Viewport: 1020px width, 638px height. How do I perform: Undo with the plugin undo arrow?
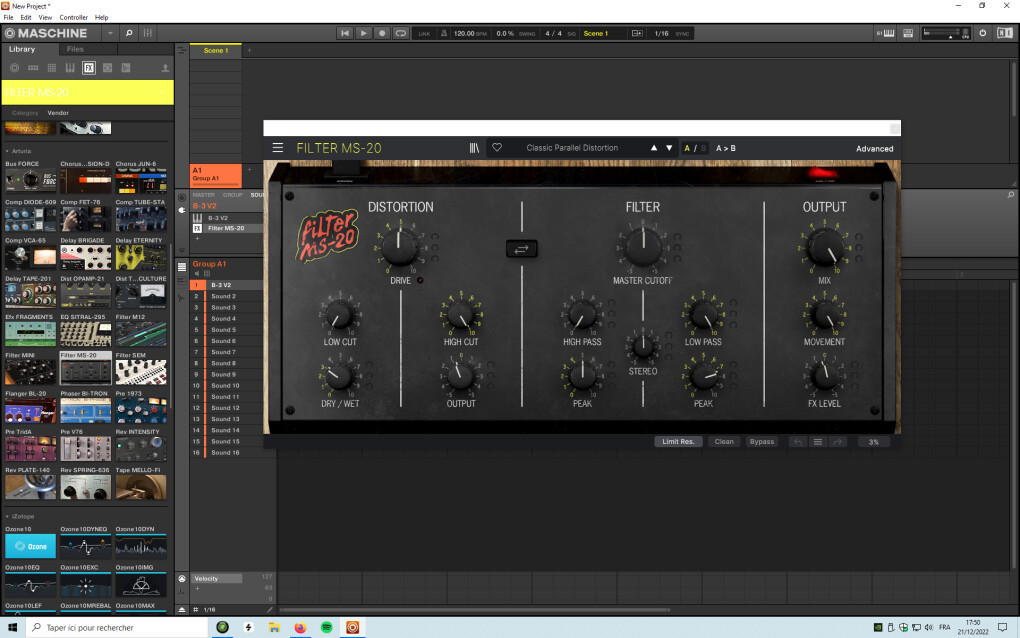[798, 442]
